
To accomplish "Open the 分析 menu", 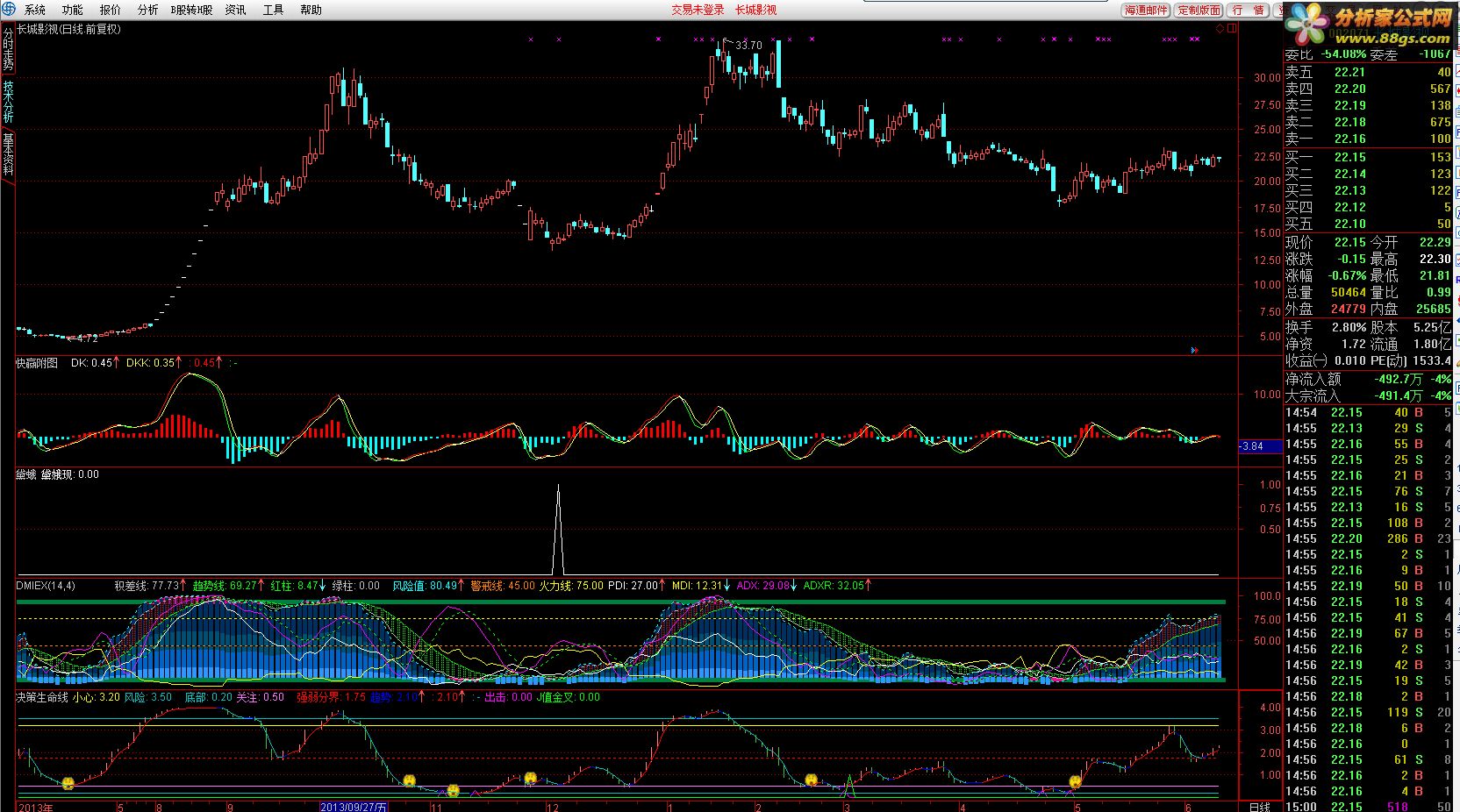I will pos(148,10).
